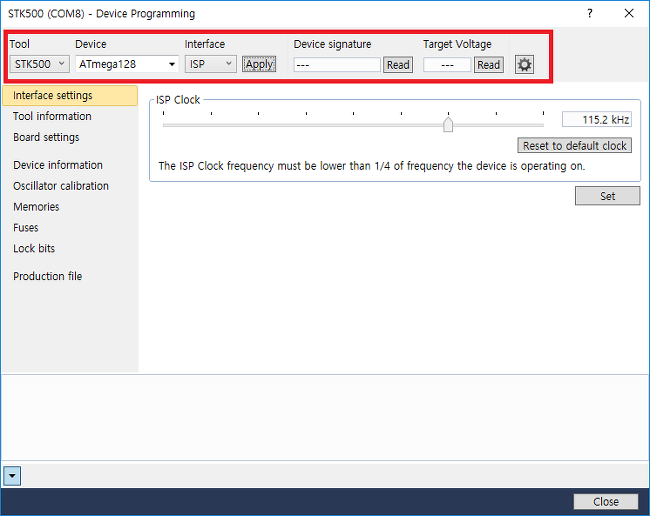Open the Tool information page
The width and height of the screenshot is (650, 516).
(x=52, y=116)
